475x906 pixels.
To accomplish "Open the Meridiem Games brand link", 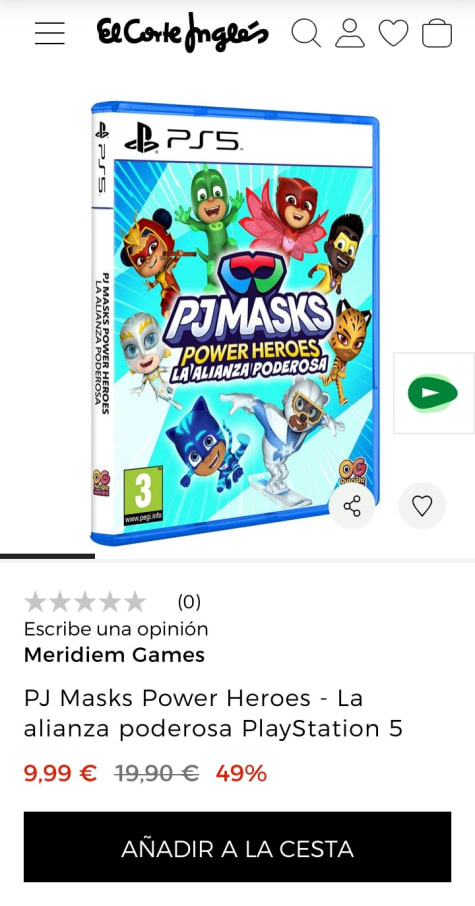I will (114, 655).
